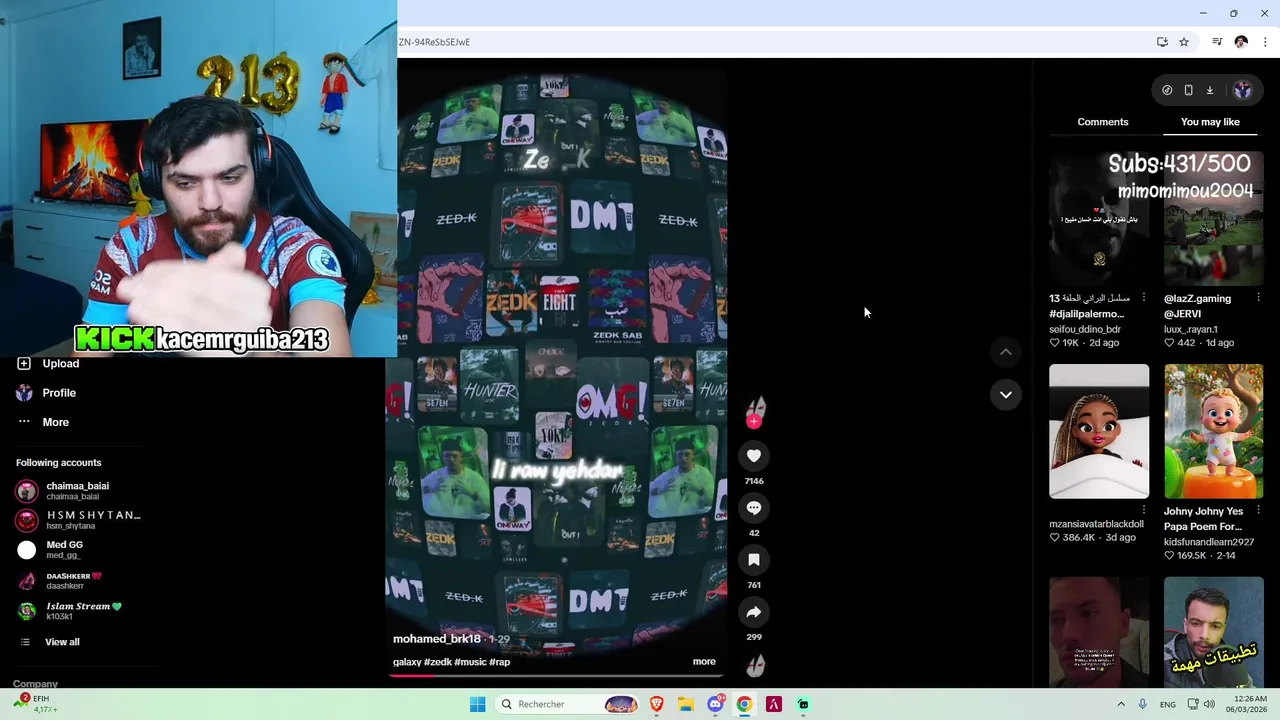Screen dimensions: 1280x720
Task: Click the ENG language indicator
Action: click(1168, 704)
